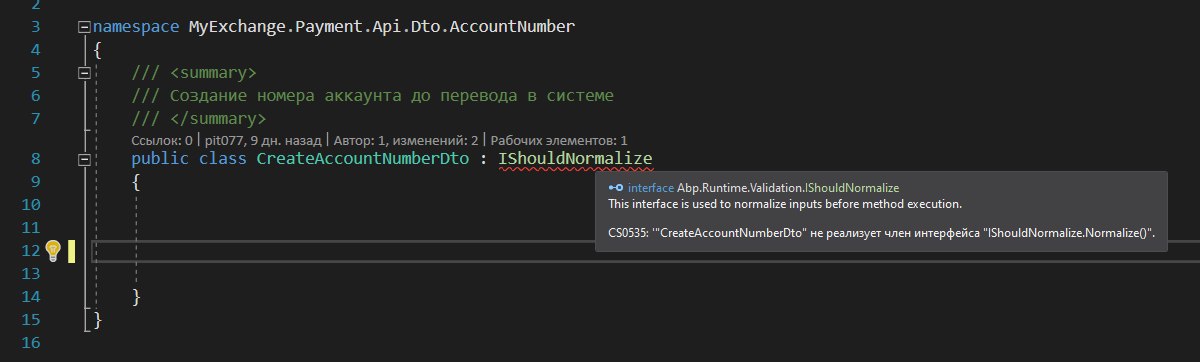Click the IShouldNormalize interface name in code
Image resolution: width=1200 pixels, height=362 pixels.
click(x=575, y=159)
